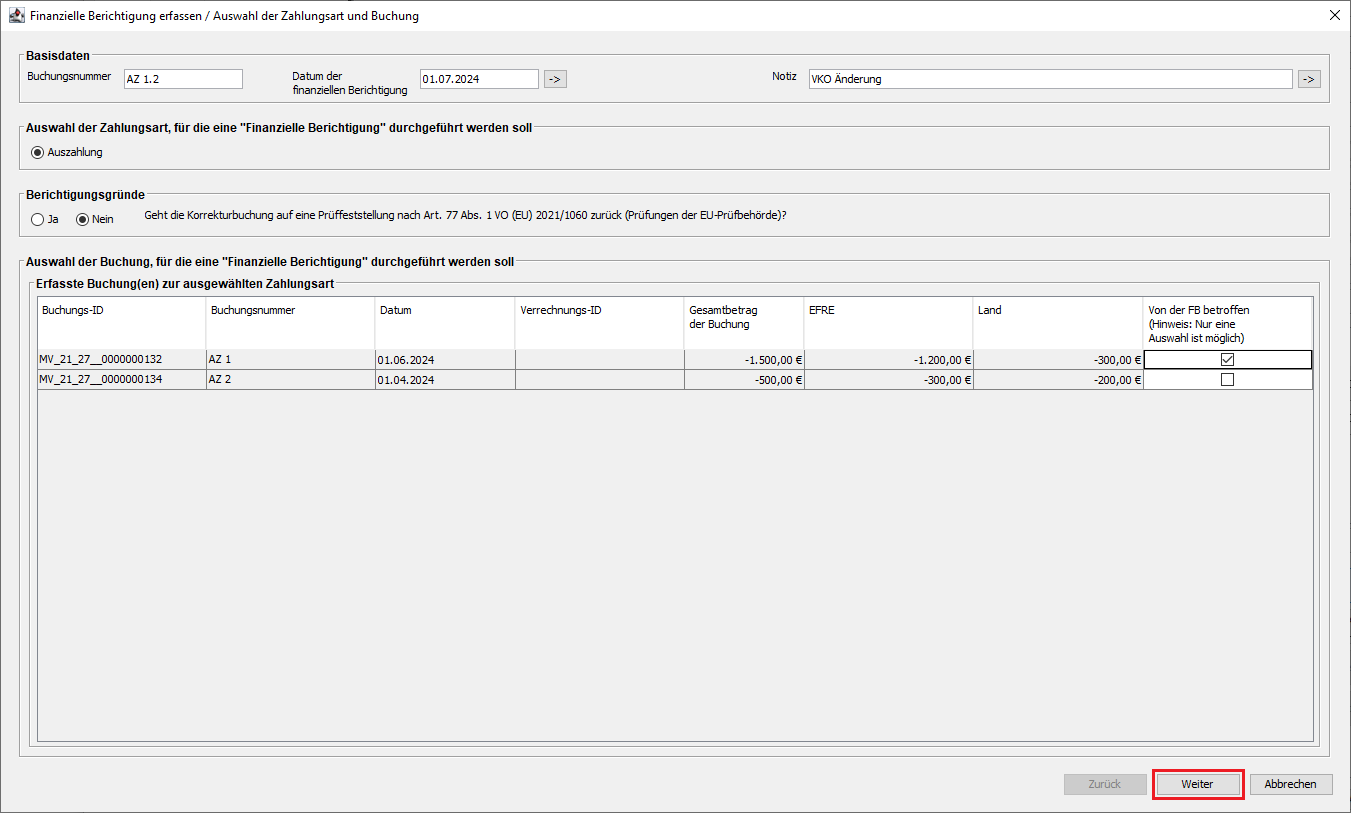Image resolution: width=1351 pixels, height=813 pixels.
Task: Click the Notiz text field
Action: click(1050, 79)
